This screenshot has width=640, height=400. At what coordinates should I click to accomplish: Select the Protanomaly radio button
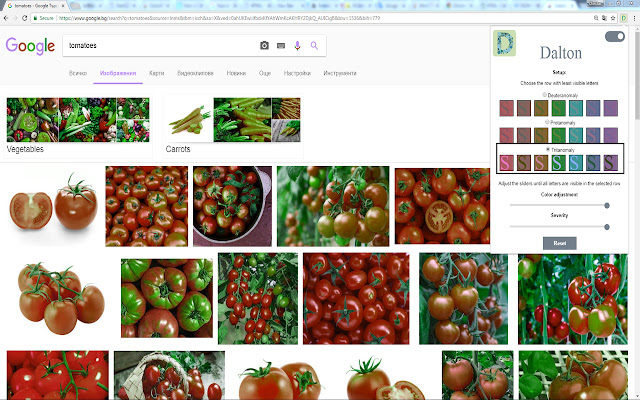(x=545, y=122)
